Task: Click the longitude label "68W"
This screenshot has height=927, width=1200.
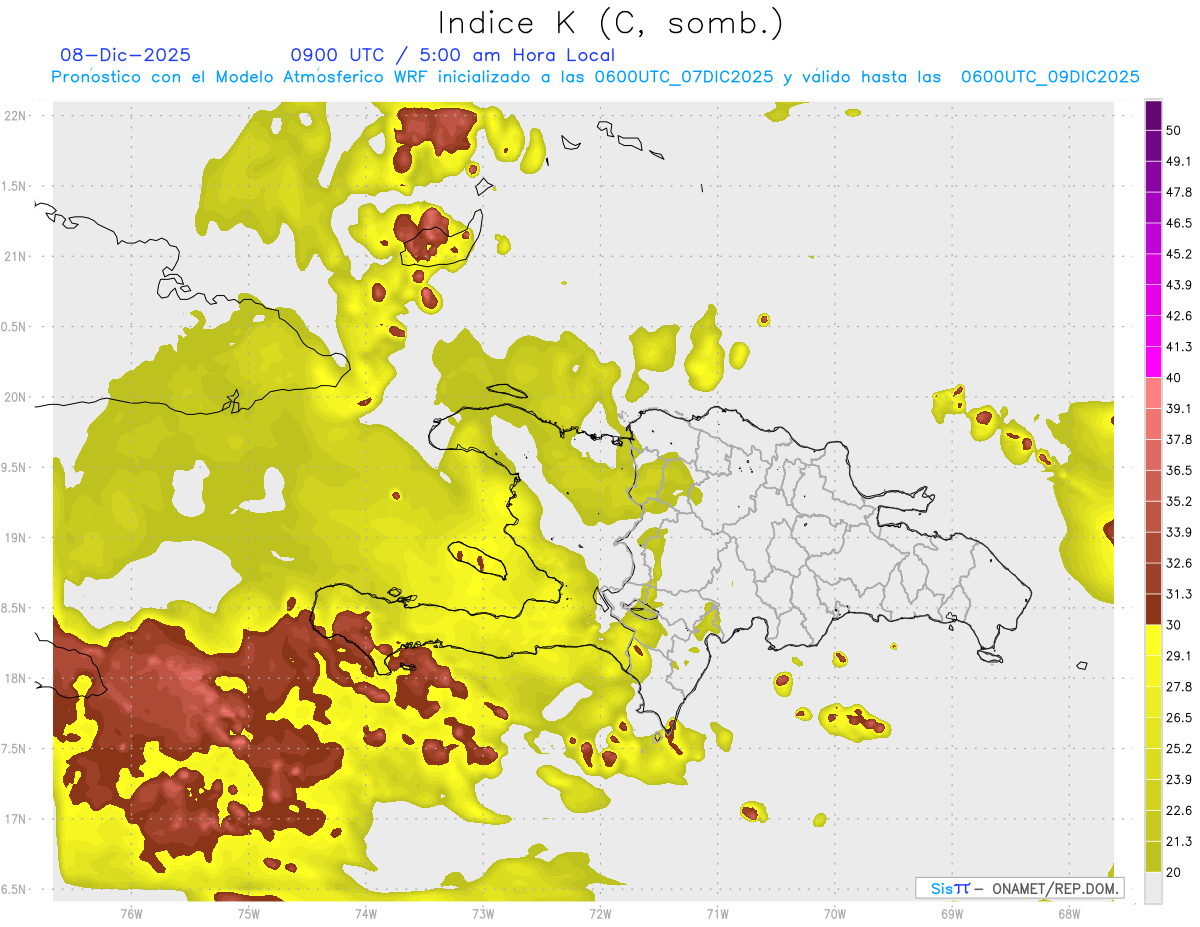Action: [1069, 914]
